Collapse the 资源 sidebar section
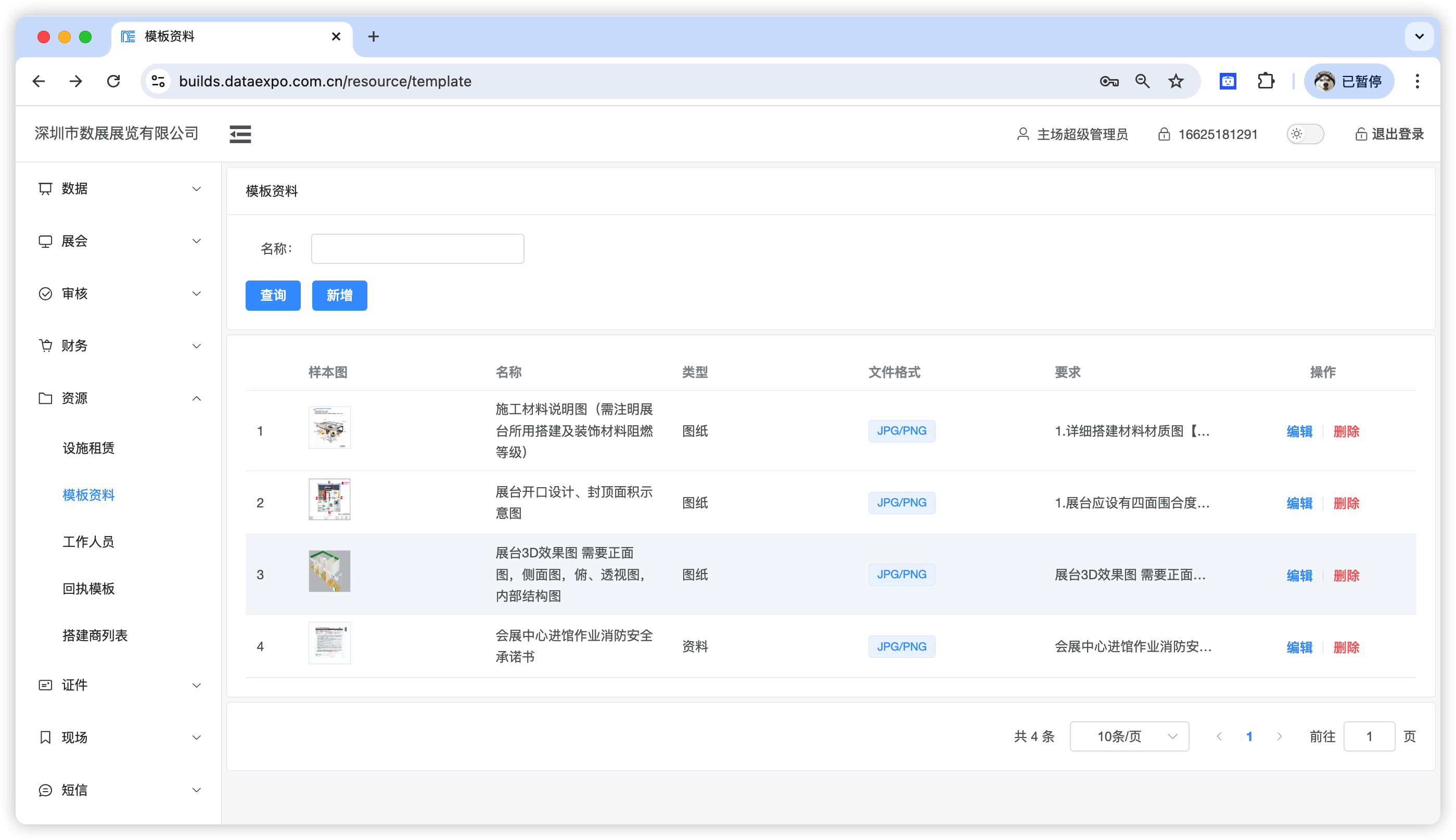Screen dimensions: 1456x840 (x=119, y=398)
